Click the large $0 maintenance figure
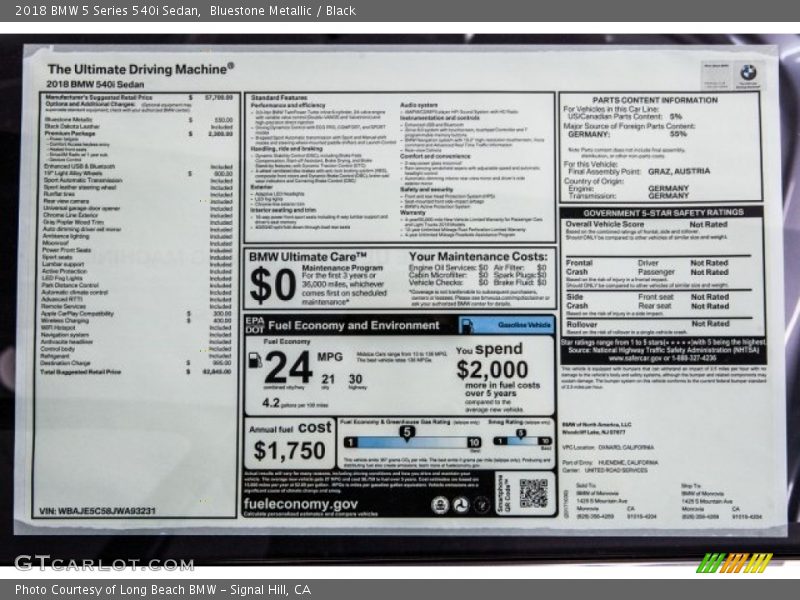This screenshot has height=600, width=800. pos(273,285)
